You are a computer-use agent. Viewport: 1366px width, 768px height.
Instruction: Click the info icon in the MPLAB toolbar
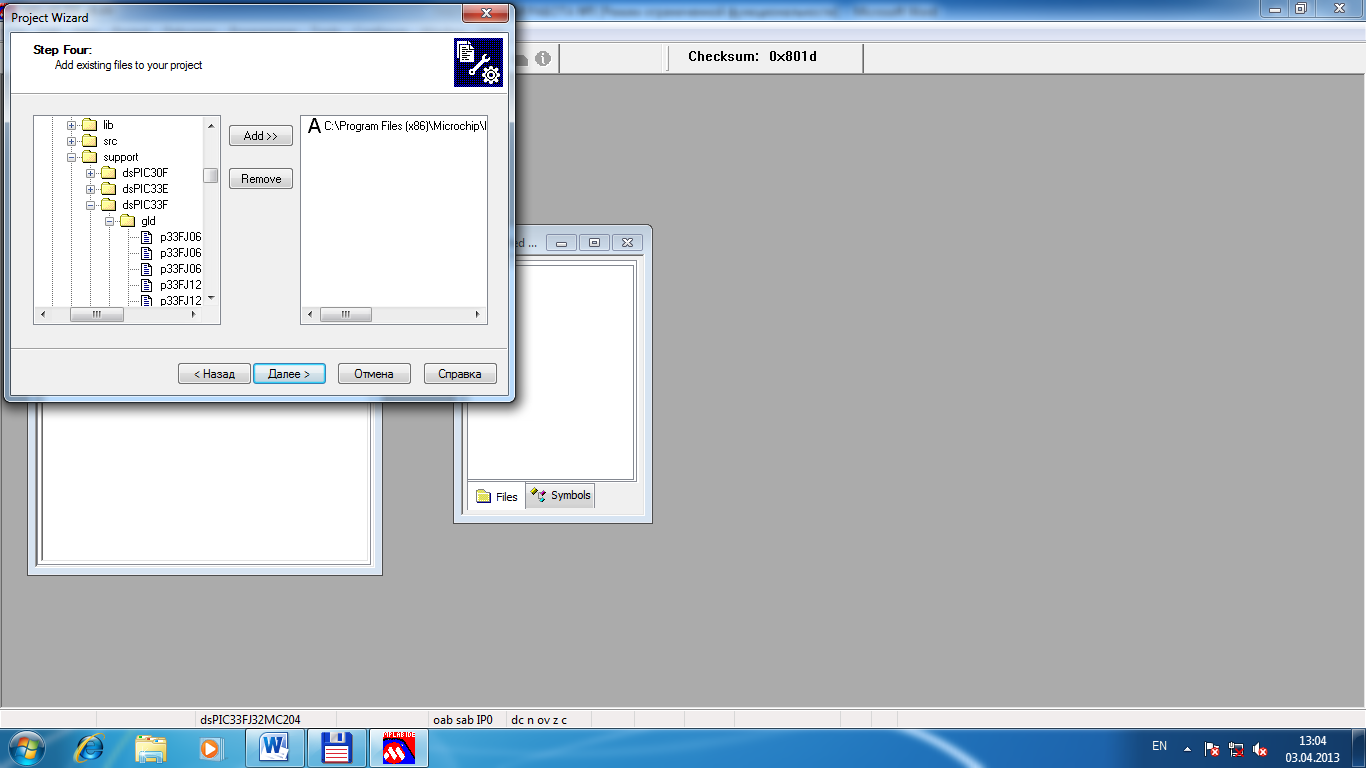tap(543, 59)
